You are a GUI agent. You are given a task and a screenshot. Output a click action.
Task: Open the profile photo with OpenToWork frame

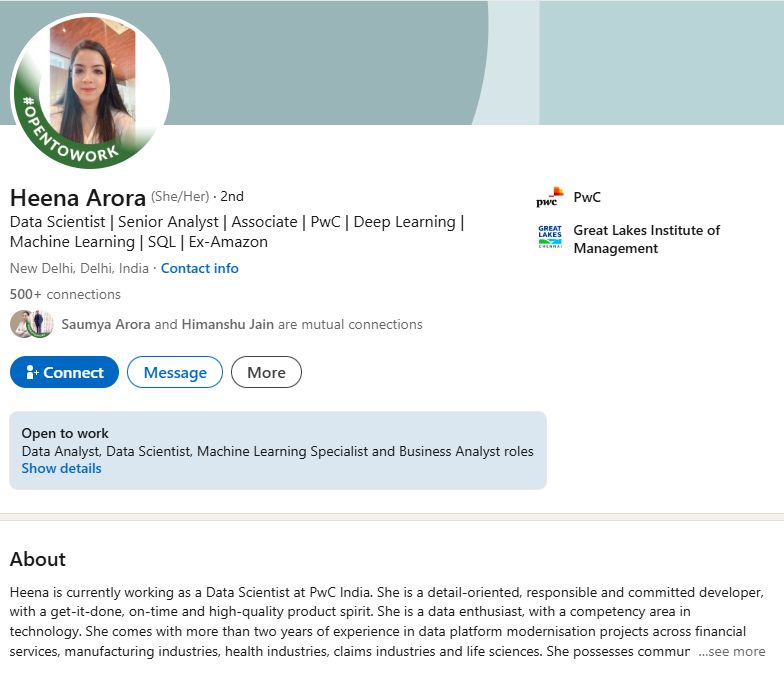[x=90, y=91]
